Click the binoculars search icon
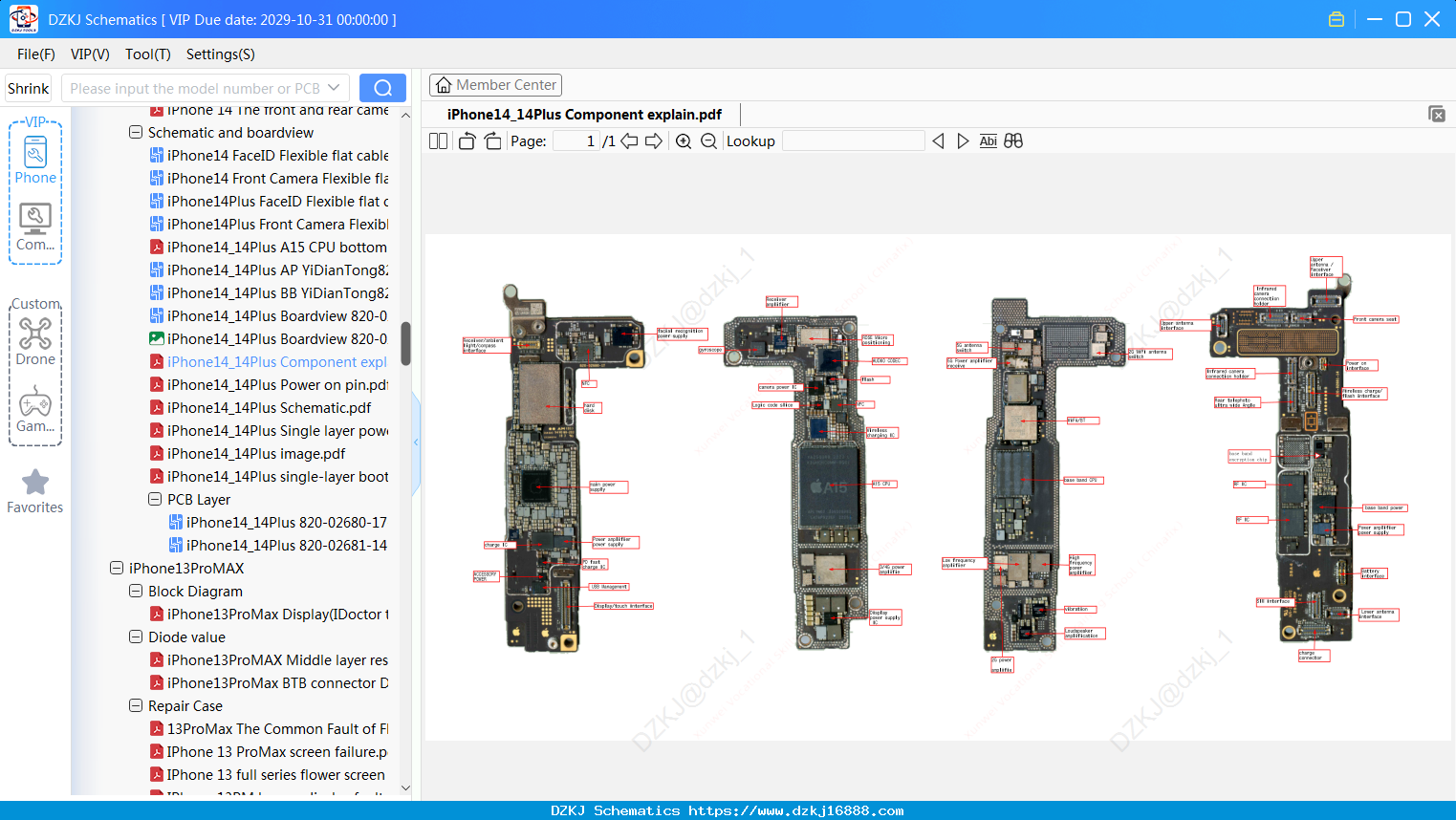This screenshot has height=820, width=1456. [x=1013, y=141]
